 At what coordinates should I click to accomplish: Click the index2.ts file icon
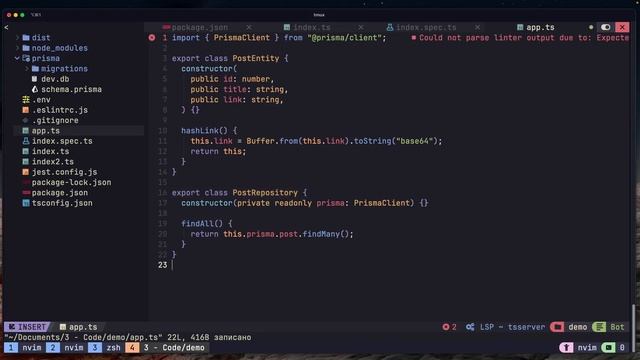click(26, 162)
